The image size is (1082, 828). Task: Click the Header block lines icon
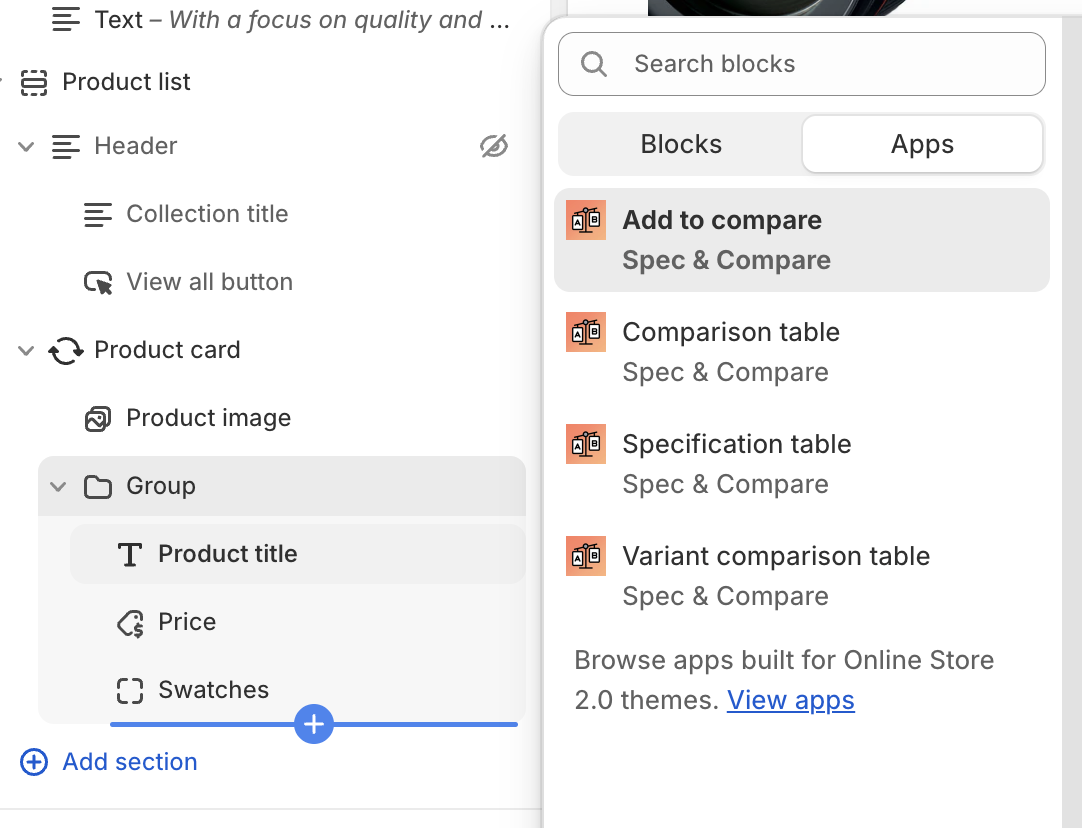click(x=66, y=146)
